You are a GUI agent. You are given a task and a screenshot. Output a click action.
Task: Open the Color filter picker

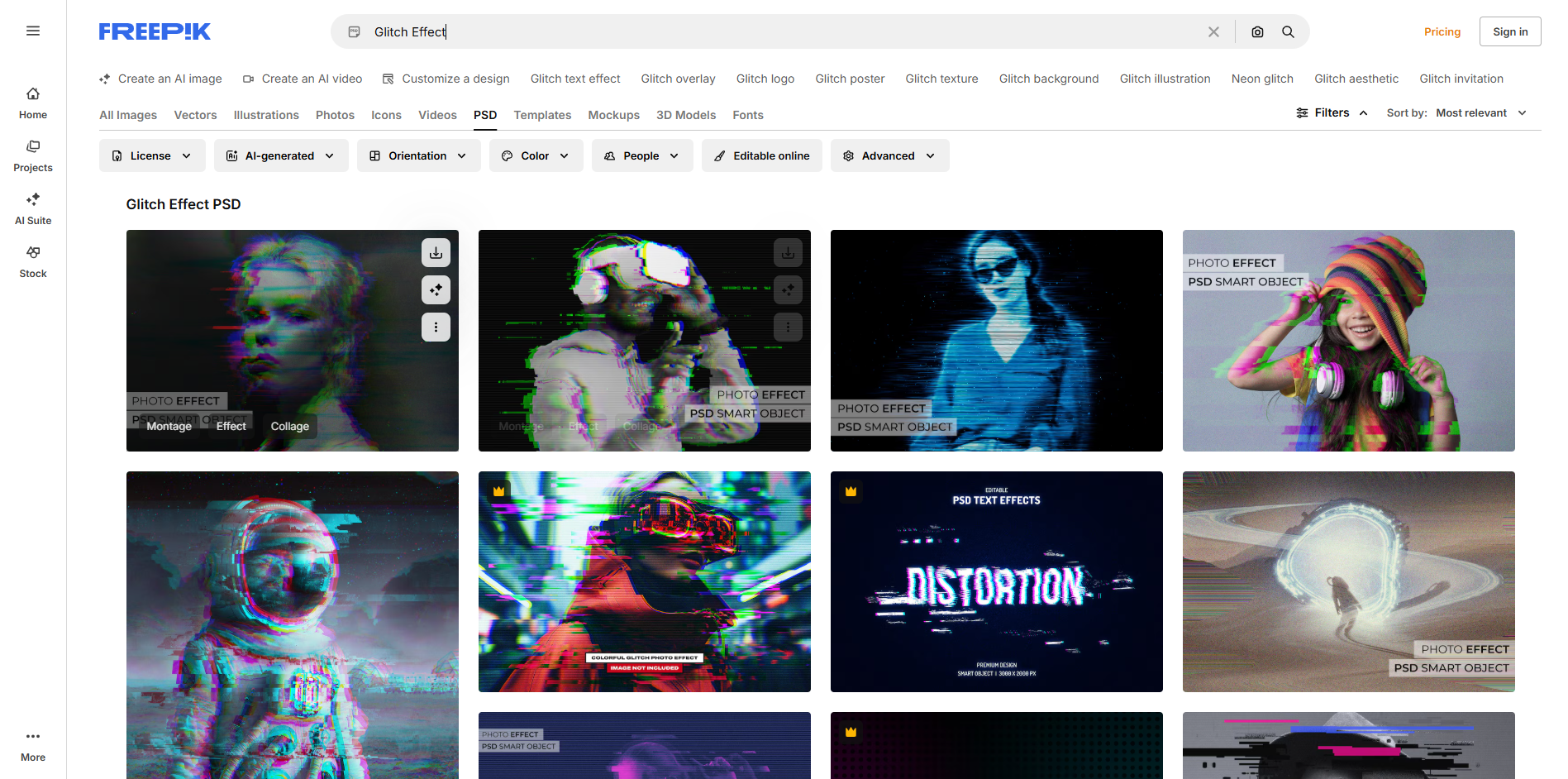(x=536, y=155)
